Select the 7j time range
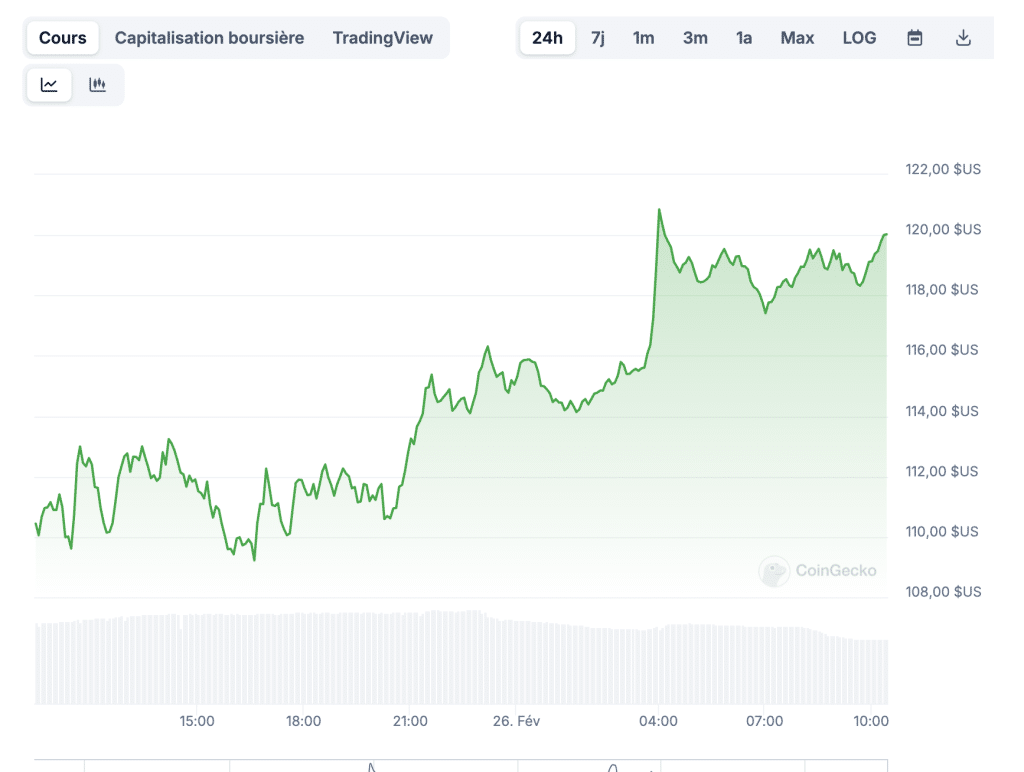The height and width of the screenshot is (772, 1024). pos(598,38)
